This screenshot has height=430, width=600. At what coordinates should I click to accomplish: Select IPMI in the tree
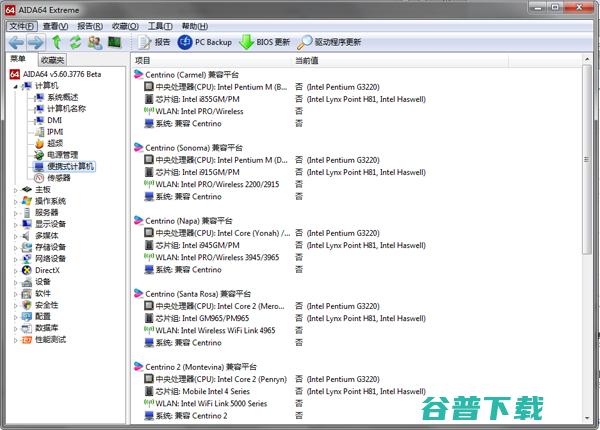(x=55, y=132)
